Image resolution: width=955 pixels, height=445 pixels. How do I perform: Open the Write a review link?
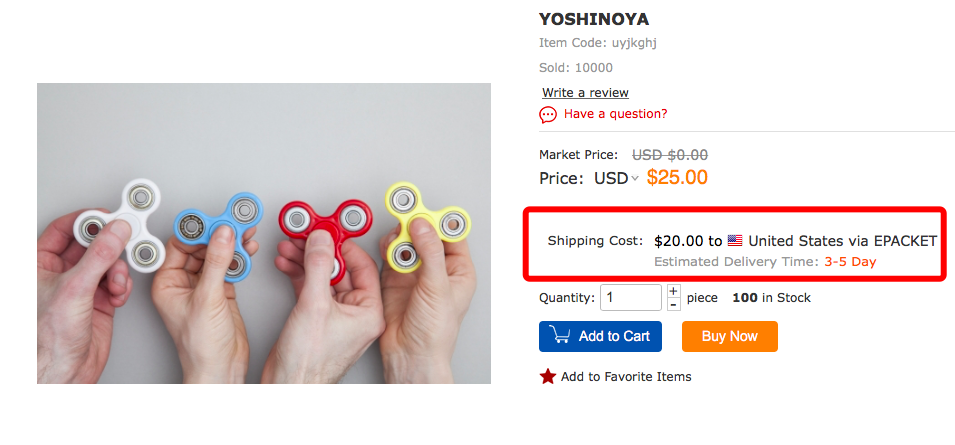coord(585,93)
